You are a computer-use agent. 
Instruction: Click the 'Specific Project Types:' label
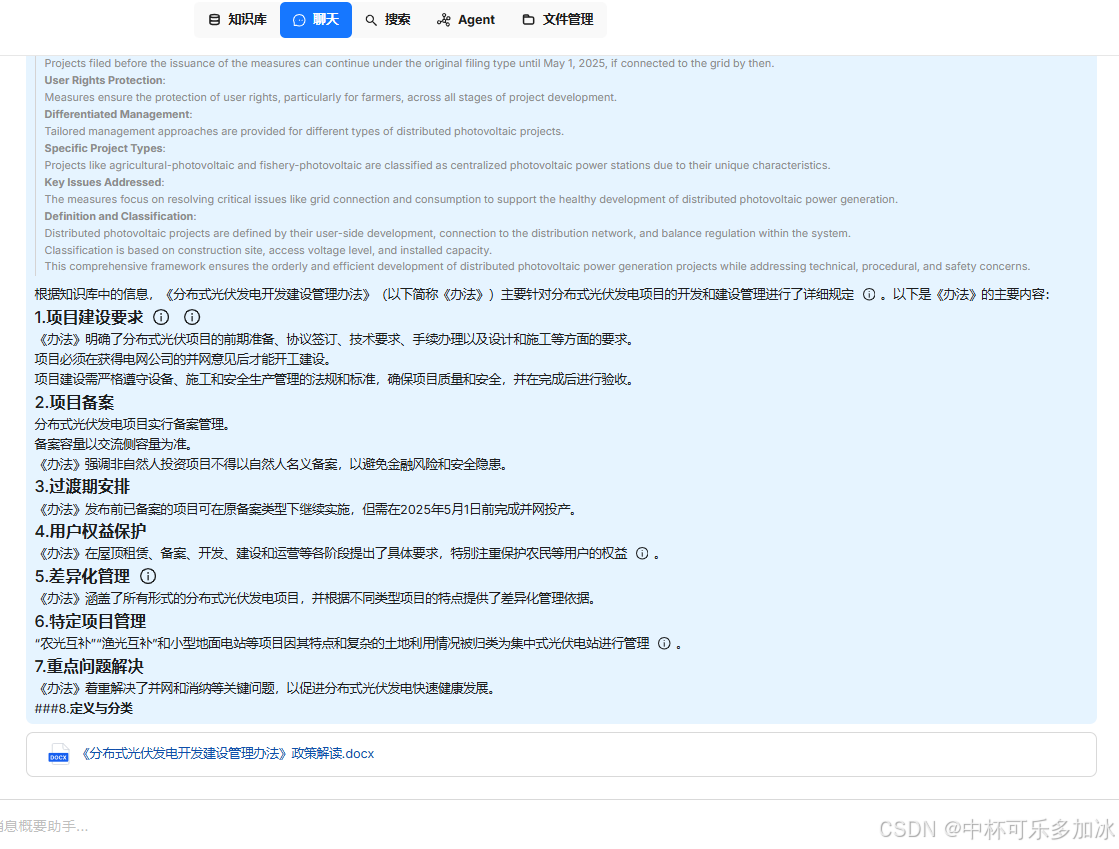coord(105,148)
